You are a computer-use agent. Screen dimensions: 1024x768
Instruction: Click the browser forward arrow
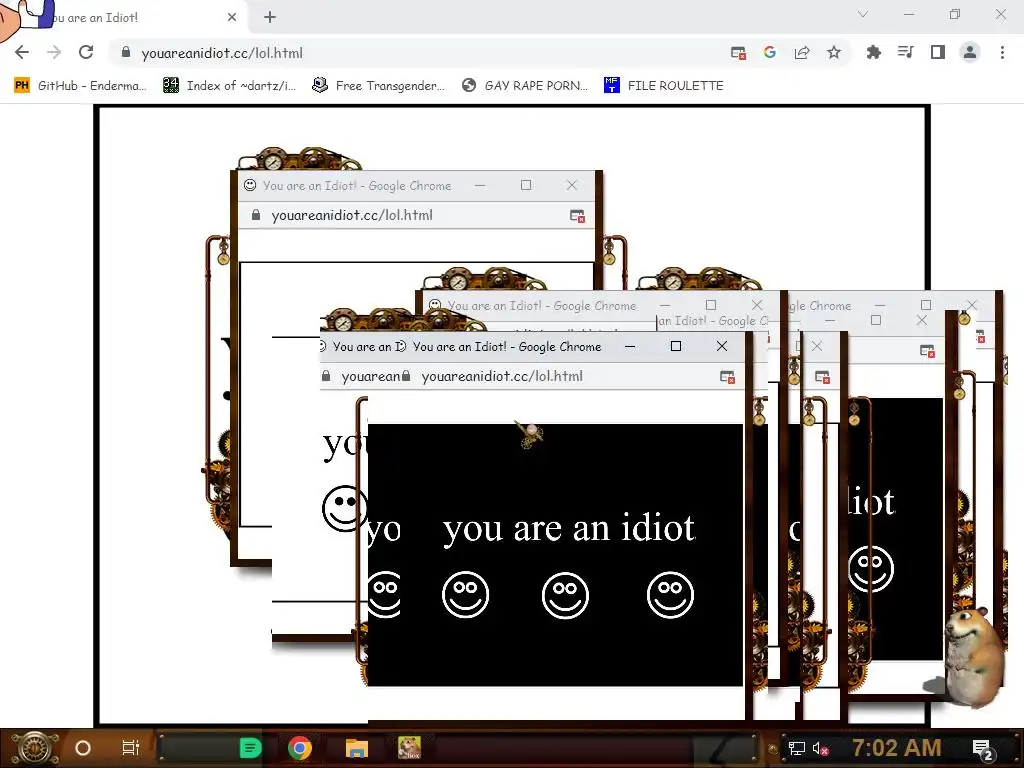pyautogui.click(x=54, y=52)
